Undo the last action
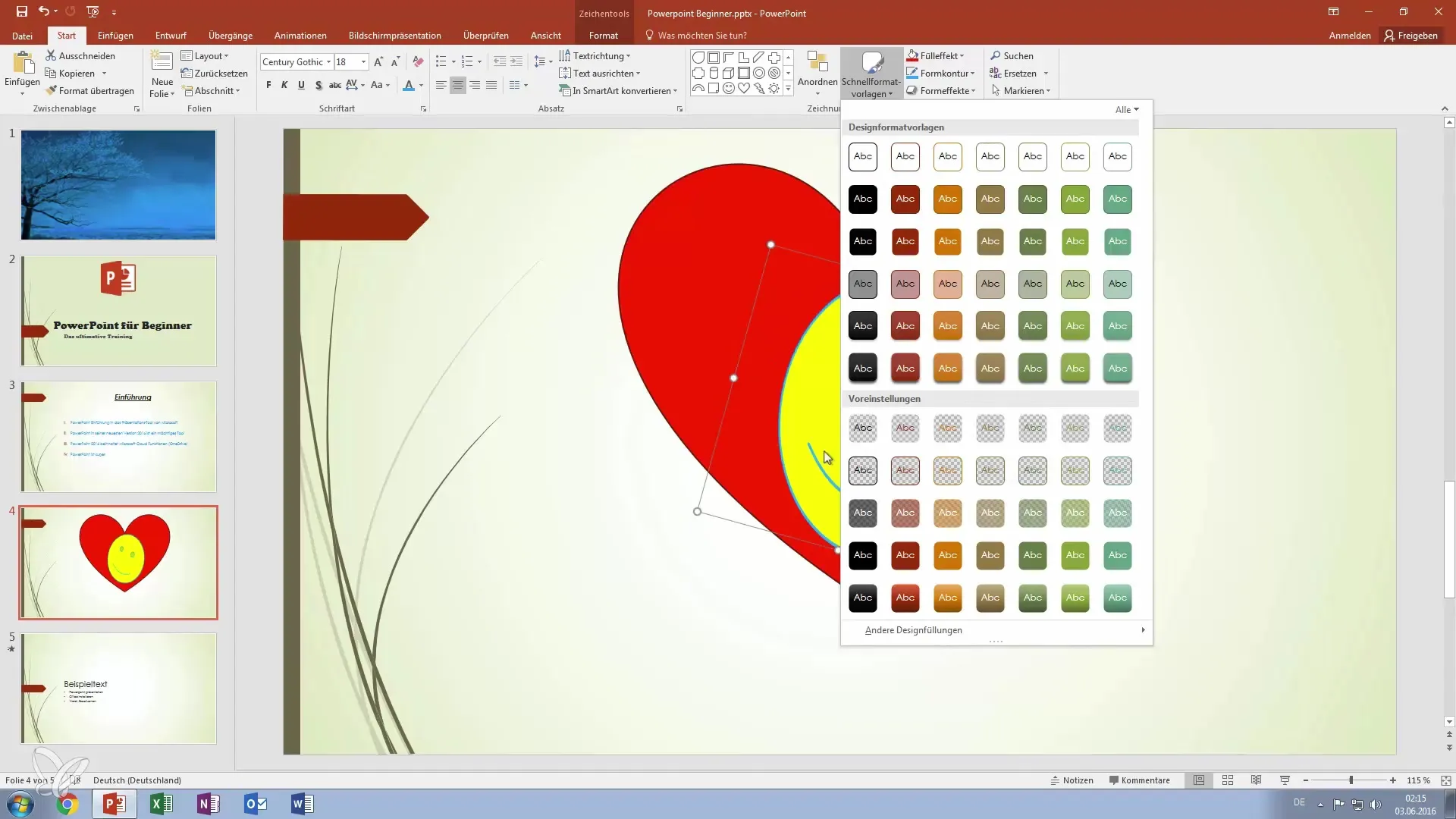 [44, 11]
